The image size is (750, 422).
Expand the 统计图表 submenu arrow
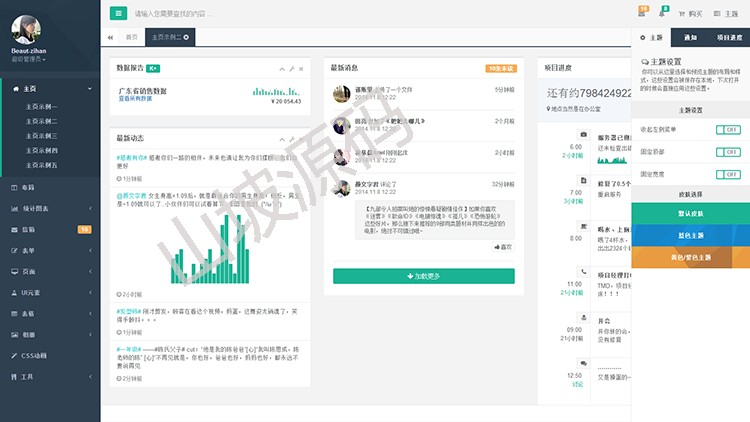(90, 209)
